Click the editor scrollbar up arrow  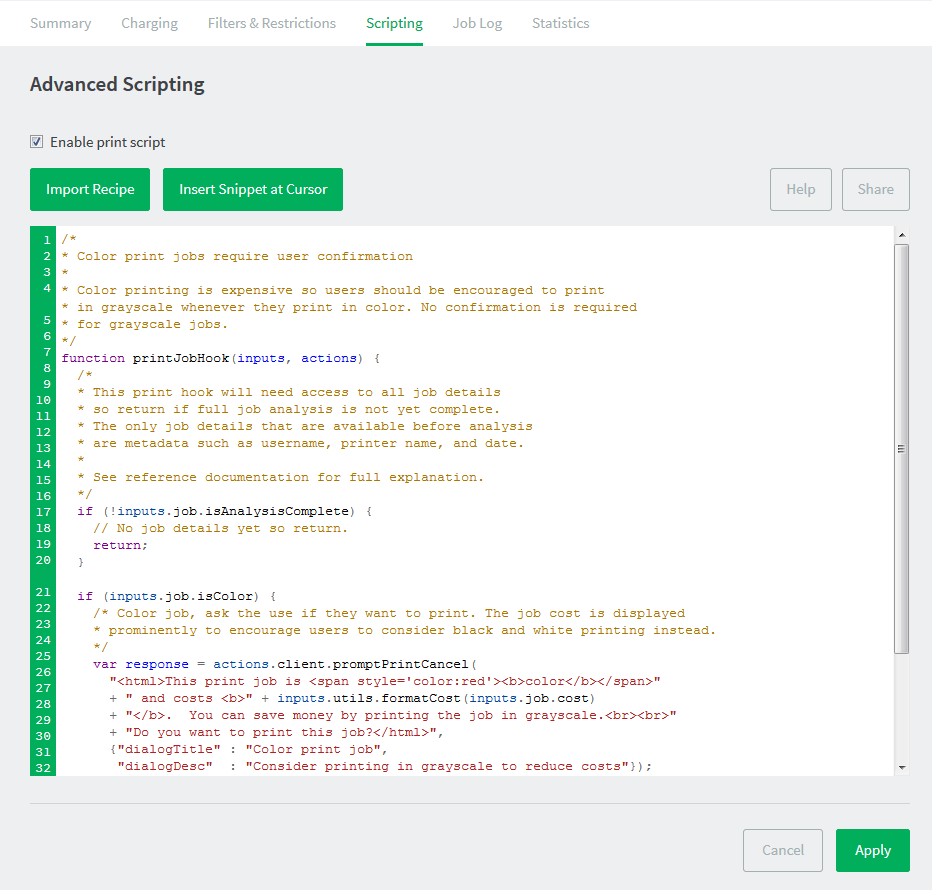[x=902, y=235]
